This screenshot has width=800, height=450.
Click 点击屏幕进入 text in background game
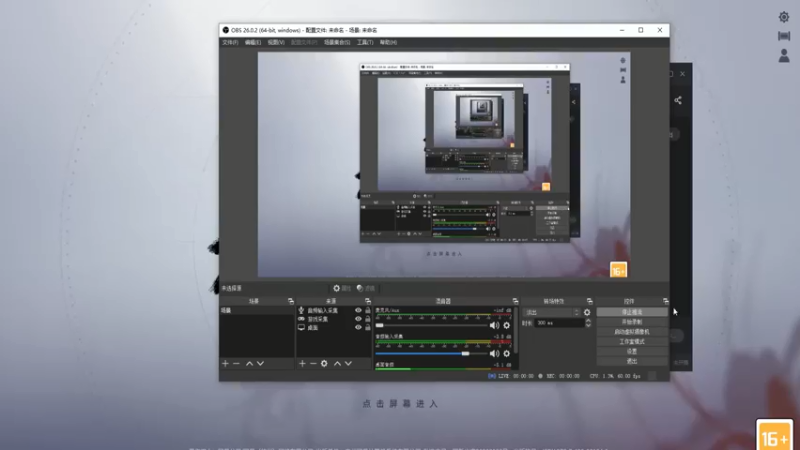[x=401, y=404]
